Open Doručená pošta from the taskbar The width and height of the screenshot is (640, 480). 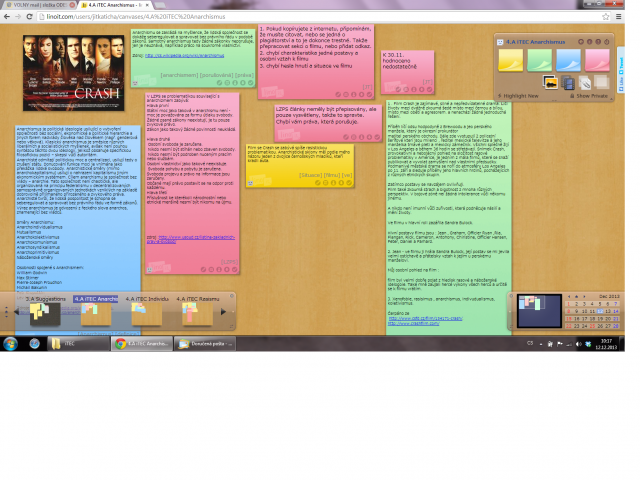(205, 344)
